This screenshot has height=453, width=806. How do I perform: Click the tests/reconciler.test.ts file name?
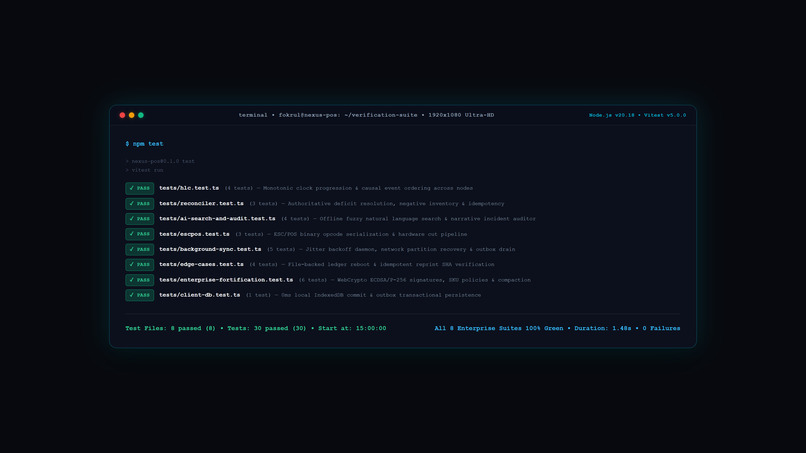[x=201, y=204]
